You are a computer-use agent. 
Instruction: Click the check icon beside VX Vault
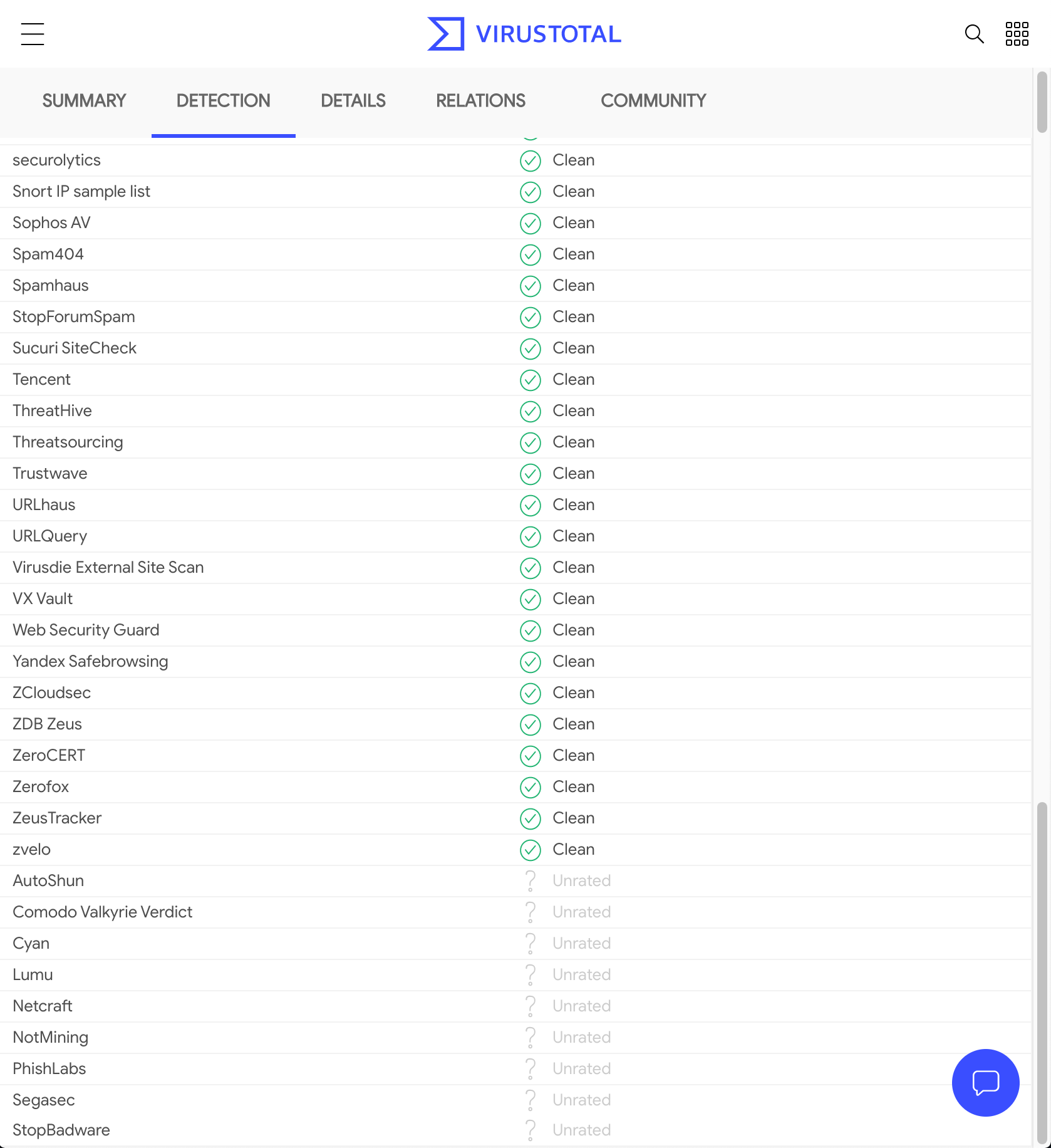[531, 599]
